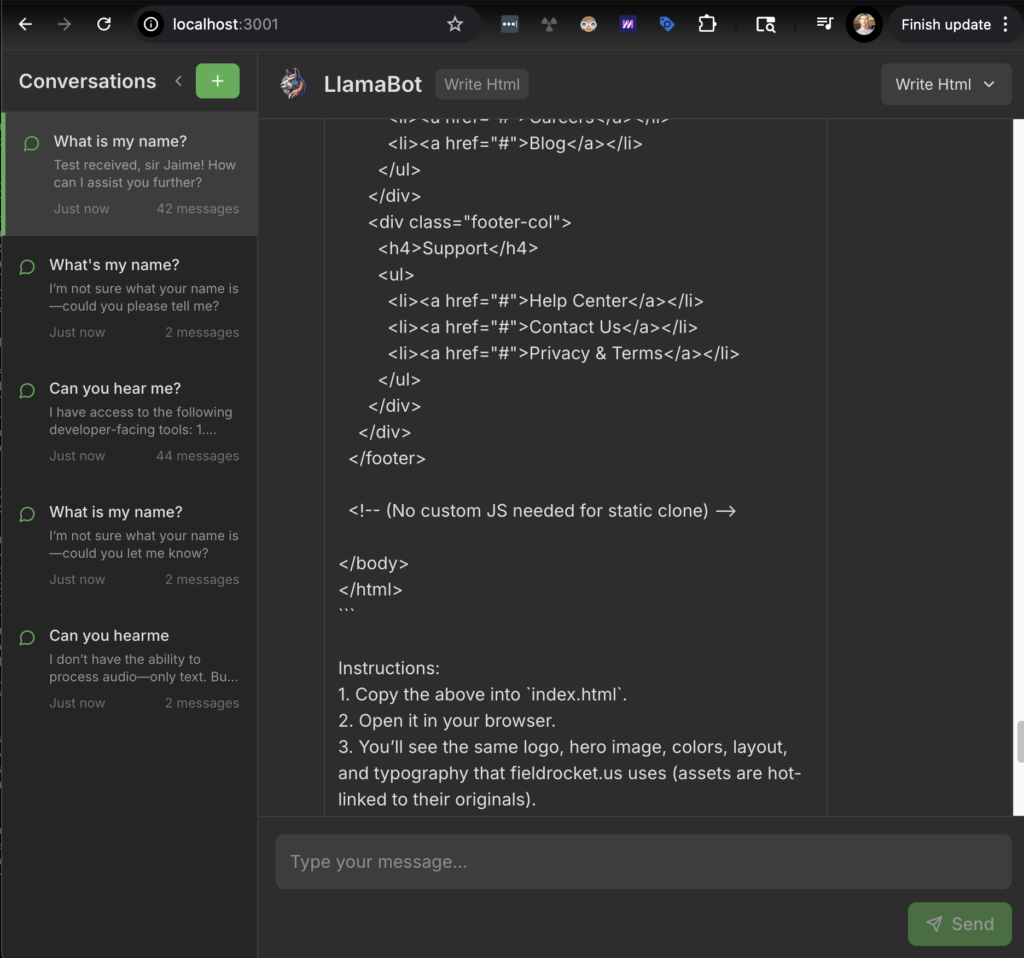Open the blue tag extension icon
This screenshot has height=958, width=1024.
[667, 24]
